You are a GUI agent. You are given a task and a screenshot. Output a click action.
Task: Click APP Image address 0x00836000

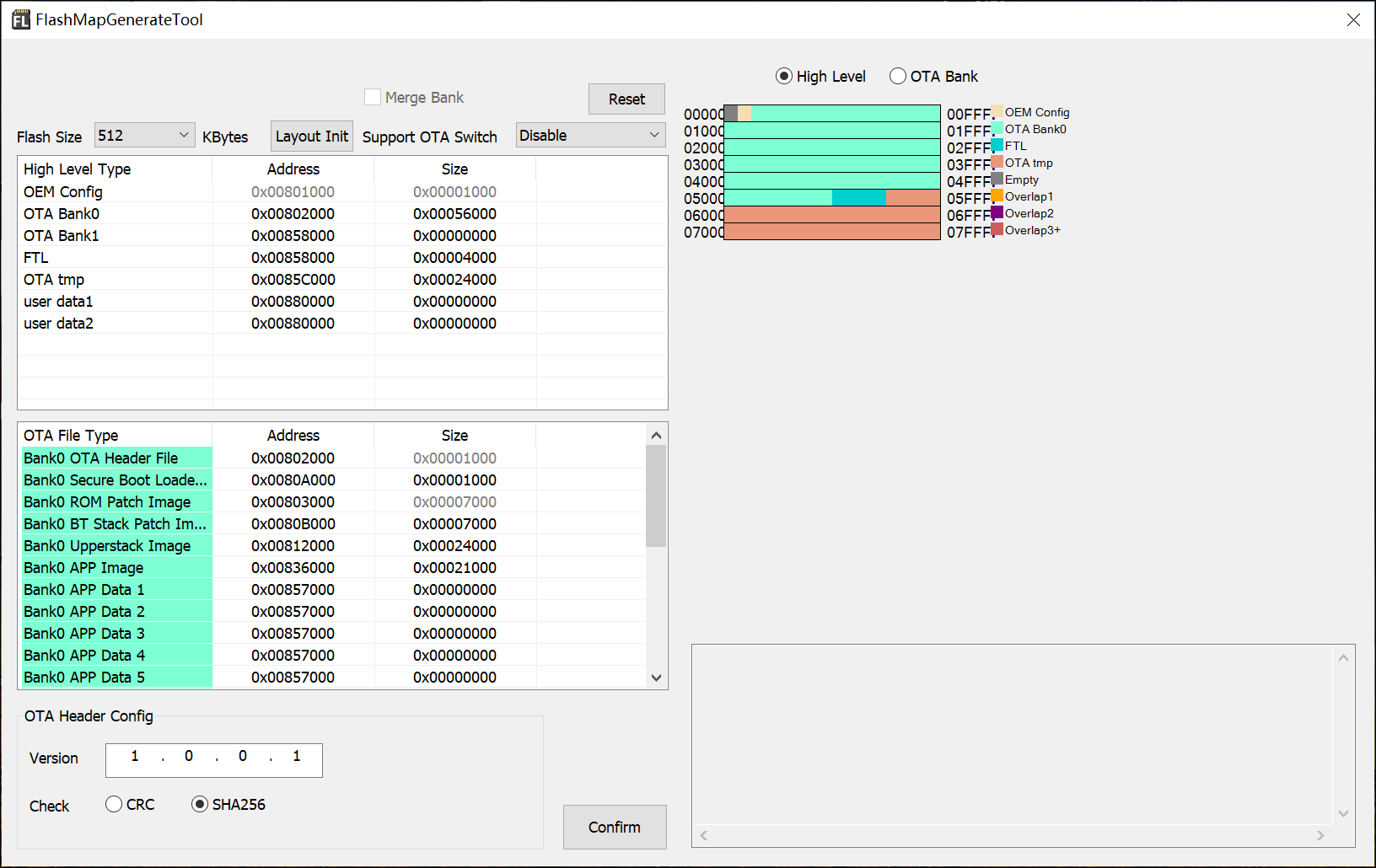[293, 568]
